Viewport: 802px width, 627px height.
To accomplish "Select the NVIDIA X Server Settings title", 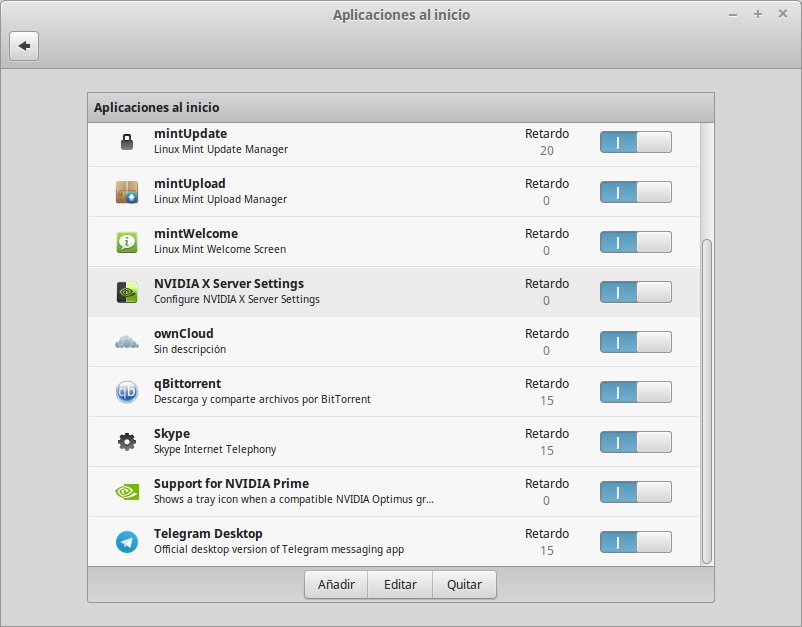I will (x=229, y=284).
